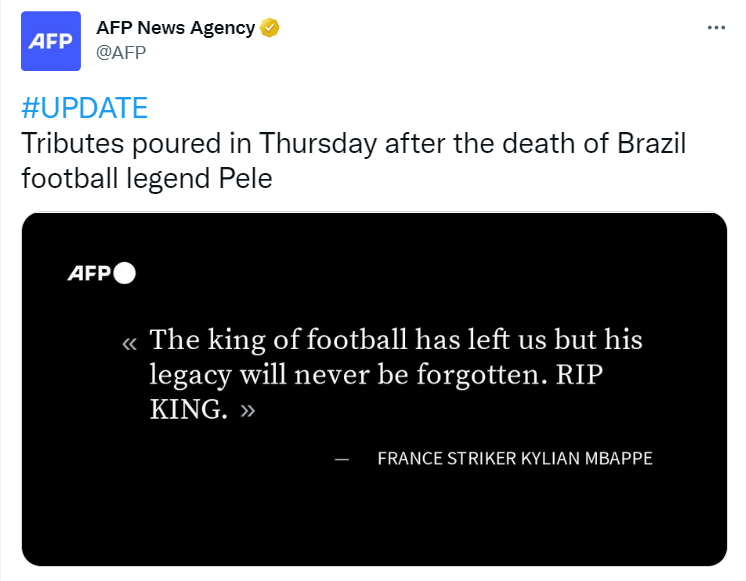Click the gold verified badge
The image size is (746, 581).
pyautogui.click(x=270, y=28)
